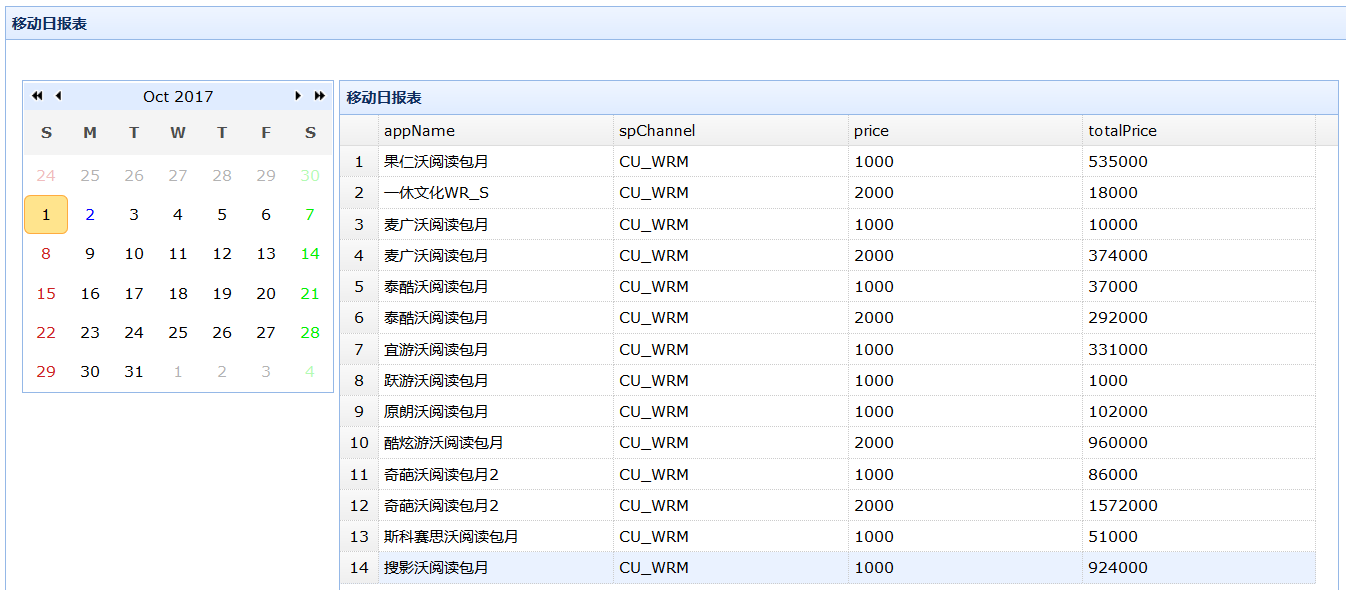Select row 1 果仁沃阅读包月
This screenshot has height=590, width=1346.
click(436, 162)
